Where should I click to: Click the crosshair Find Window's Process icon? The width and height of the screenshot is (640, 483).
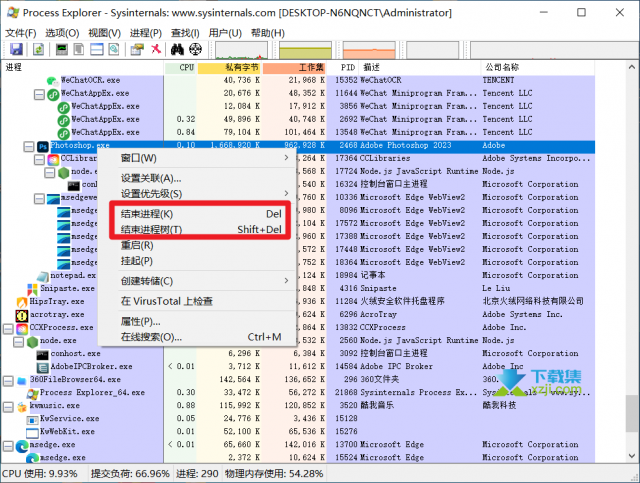196,49
